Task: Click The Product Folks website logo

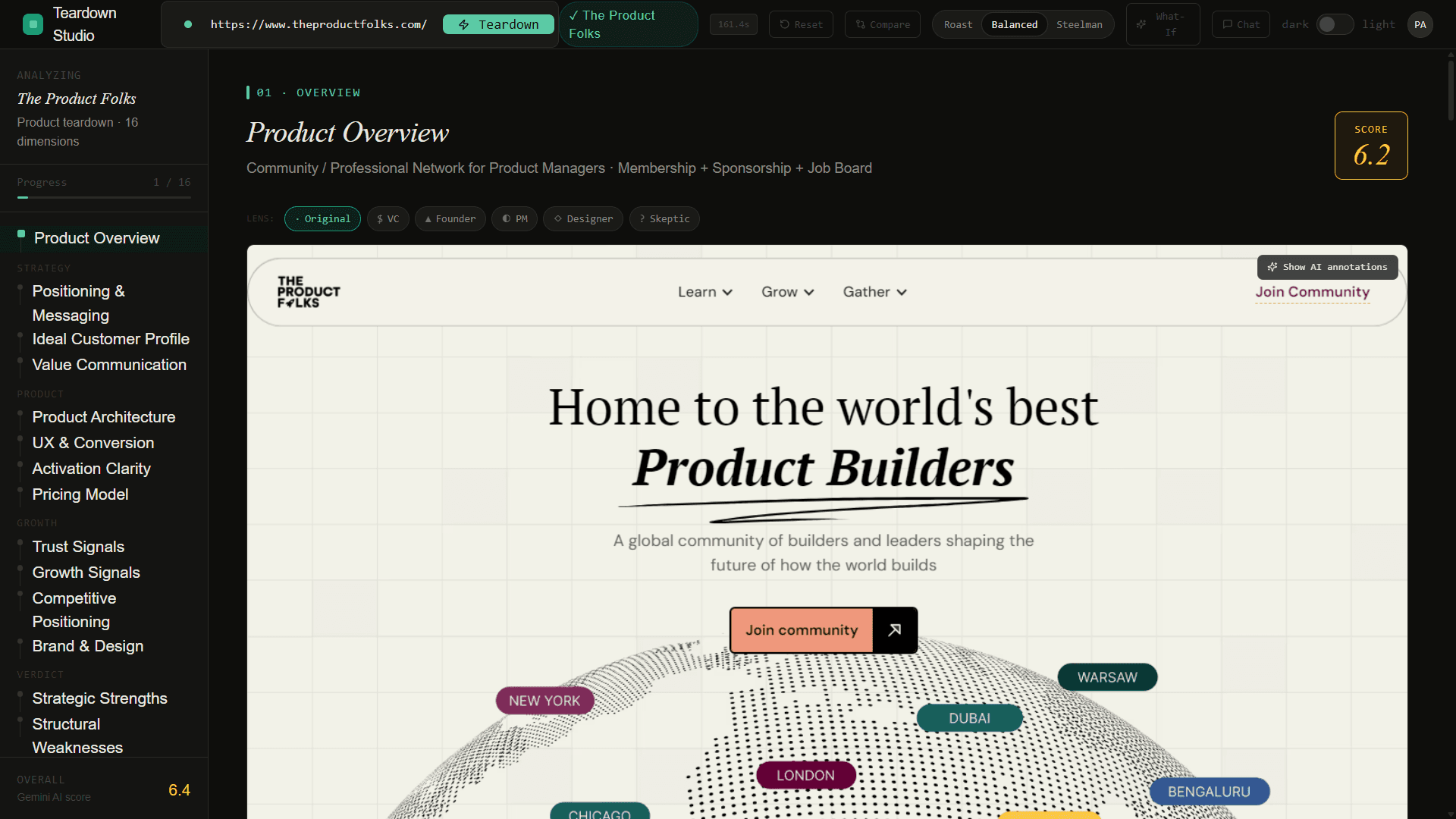Action: coord(309,292)
